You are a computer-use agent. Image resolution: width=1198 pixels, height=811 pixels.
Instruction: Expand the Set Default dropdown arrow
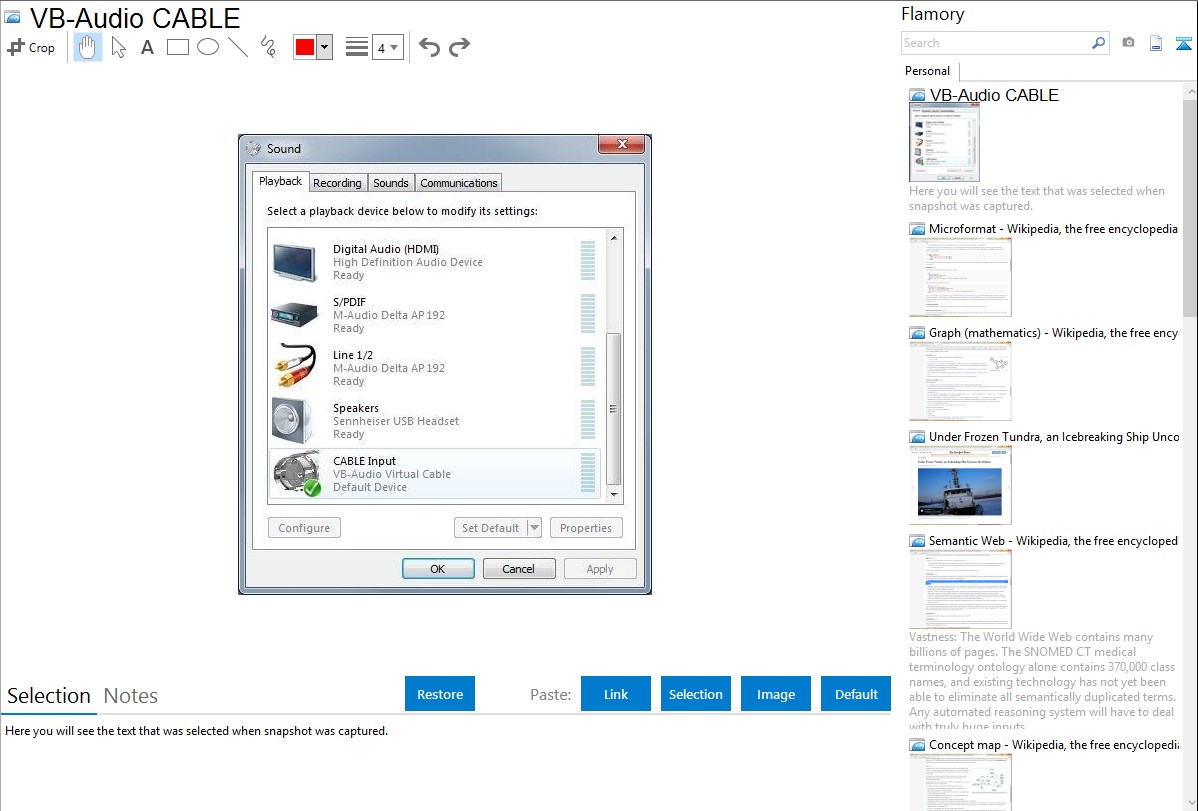(x=534, y=527)
